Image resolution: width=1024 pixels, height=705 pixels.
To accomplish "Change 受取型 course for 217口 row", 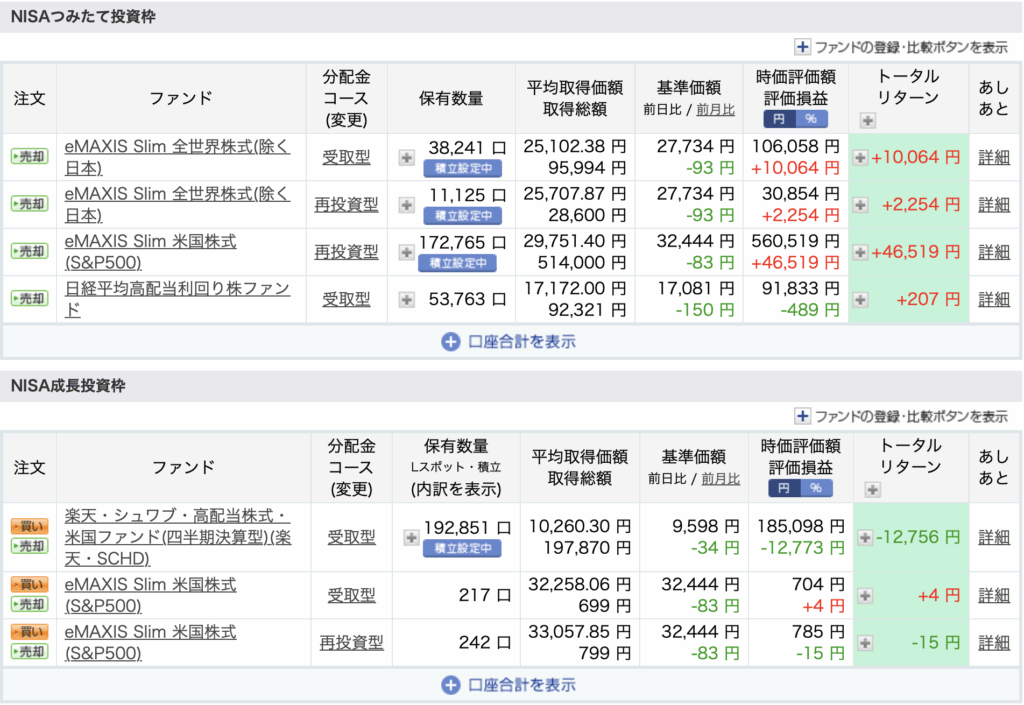I will [x=351, y=595].
